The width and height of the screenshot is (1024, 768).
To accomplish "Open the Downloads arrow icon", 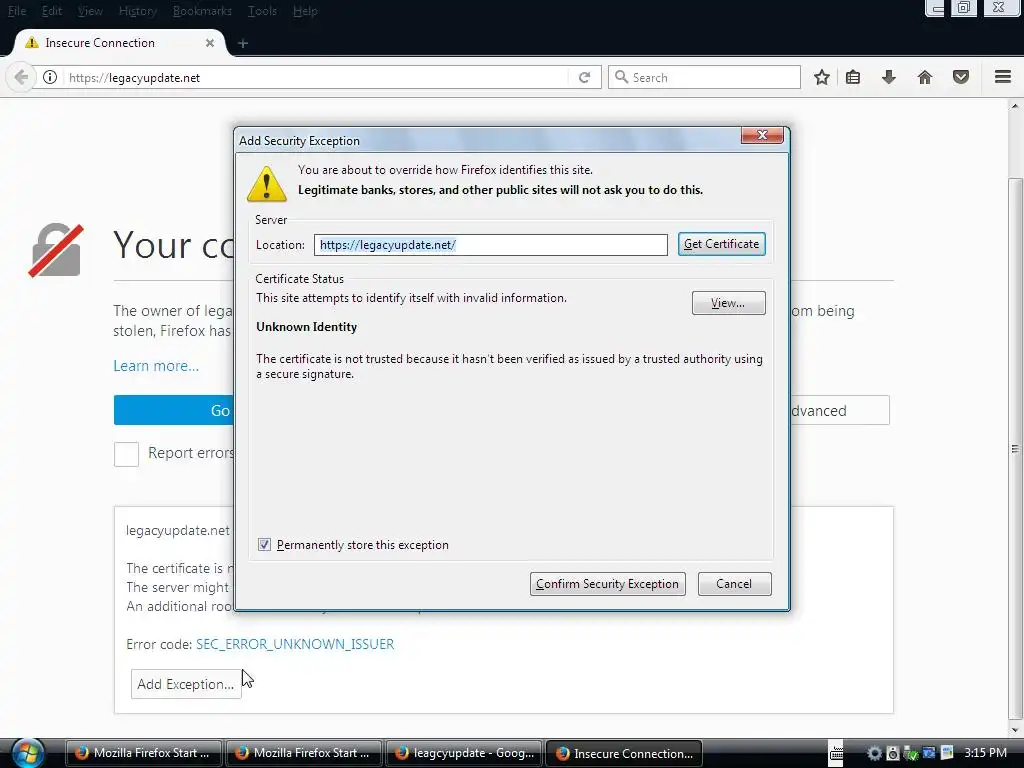I will click(889, 78).
